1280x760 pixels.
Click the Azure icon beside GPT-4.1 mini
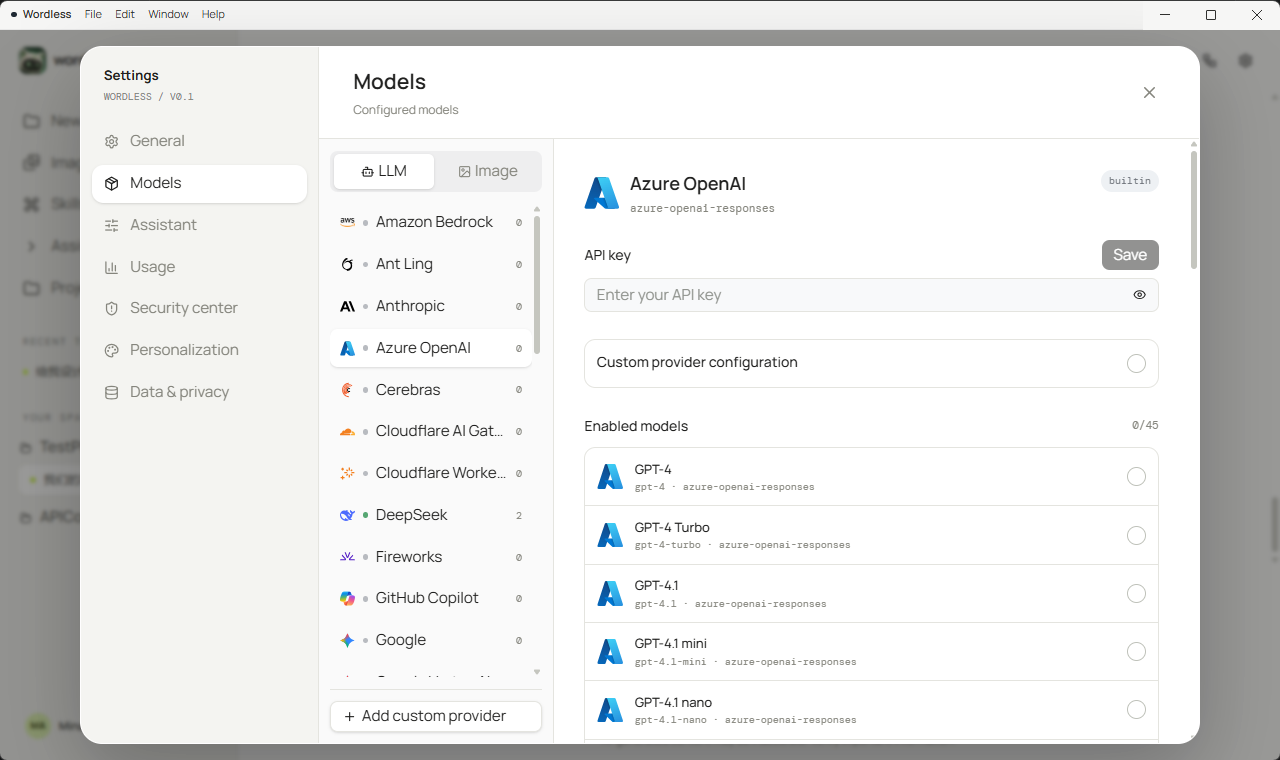click(610, 651)
